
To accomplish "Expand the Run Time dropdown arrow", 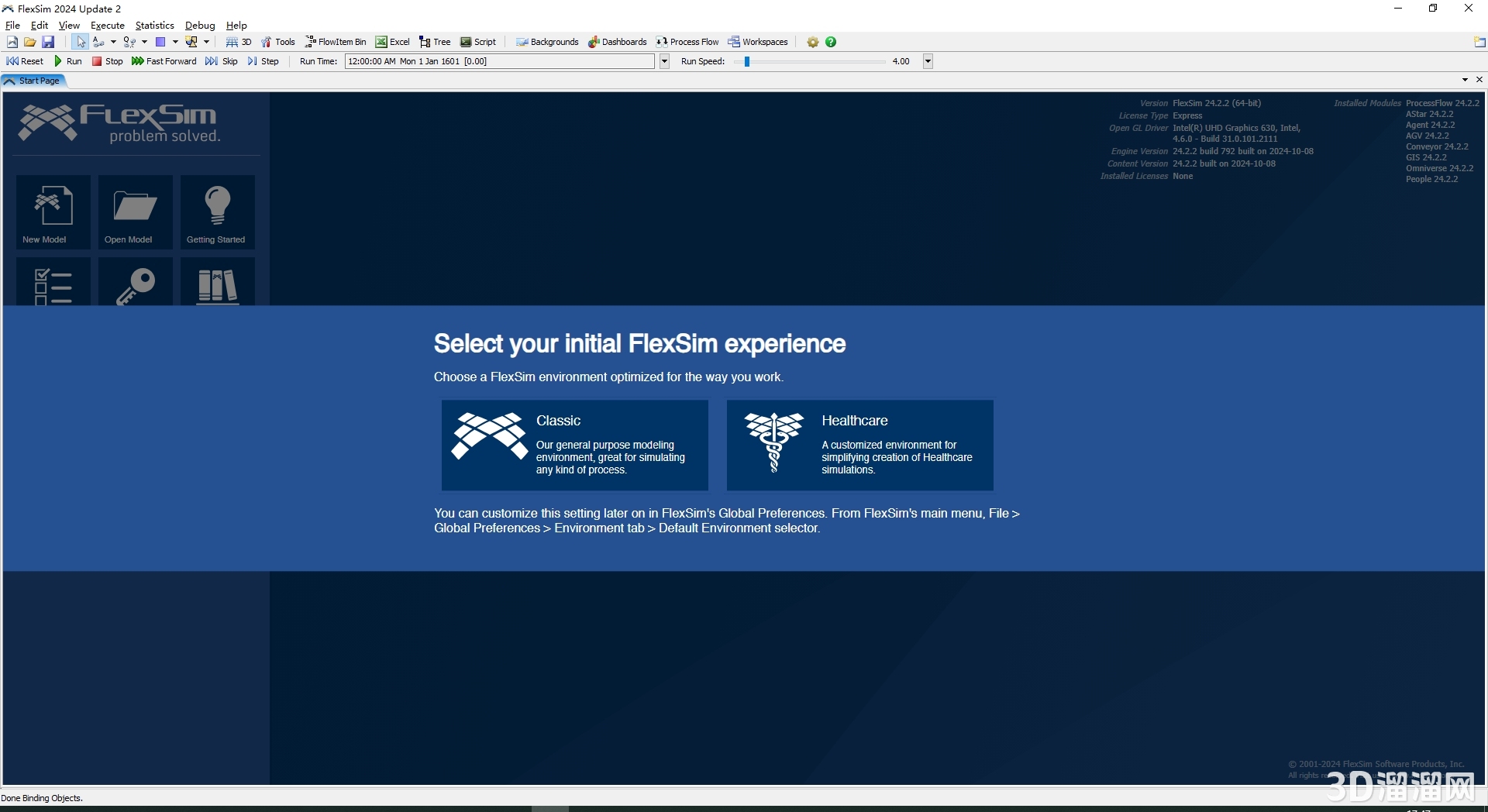I will [664, 61].
